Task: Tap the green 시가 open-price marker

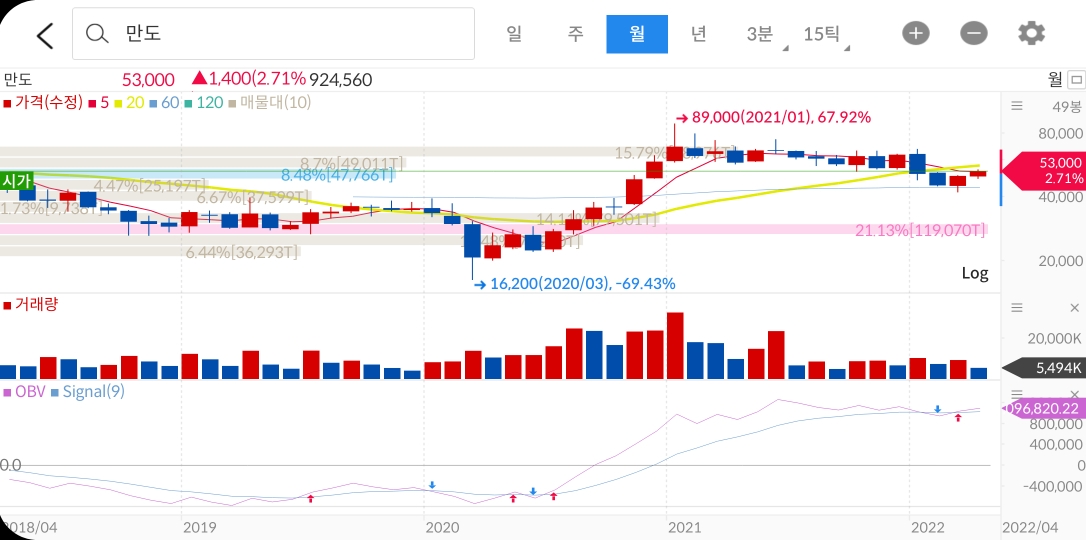Action: coord(17,181)
